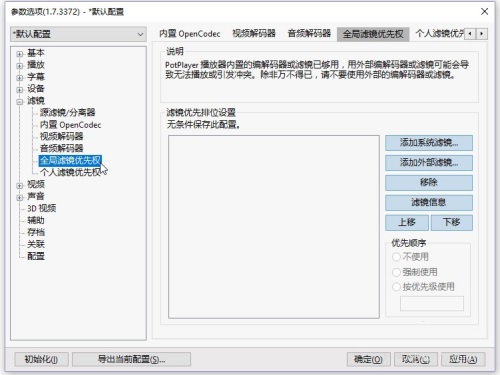Expand the 播放 tree node

coord(20,66)
